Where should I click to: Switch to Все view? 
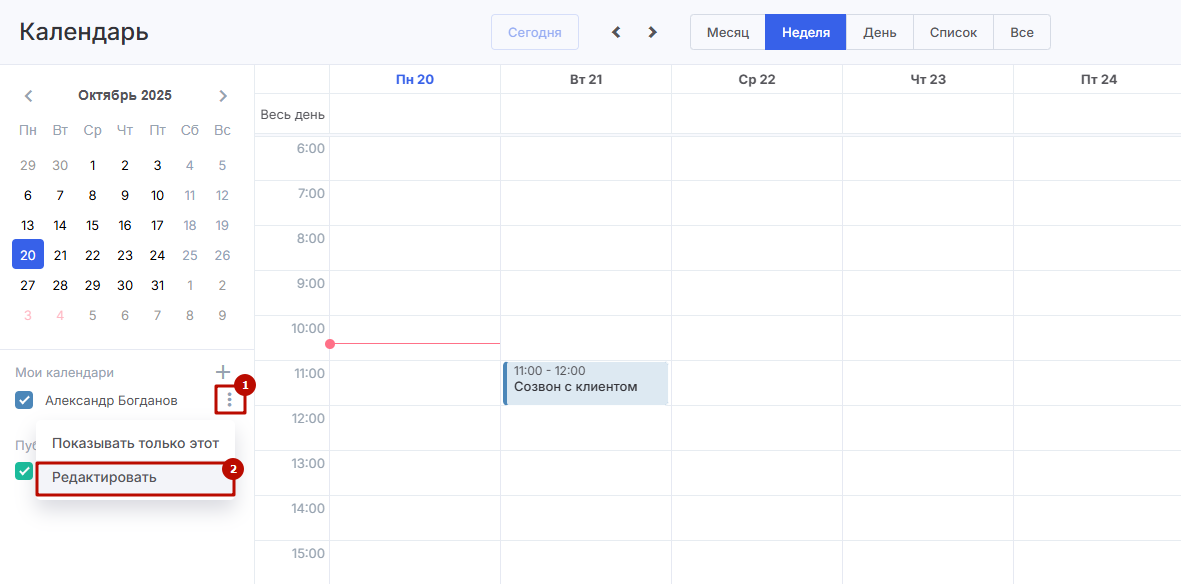1022,32
